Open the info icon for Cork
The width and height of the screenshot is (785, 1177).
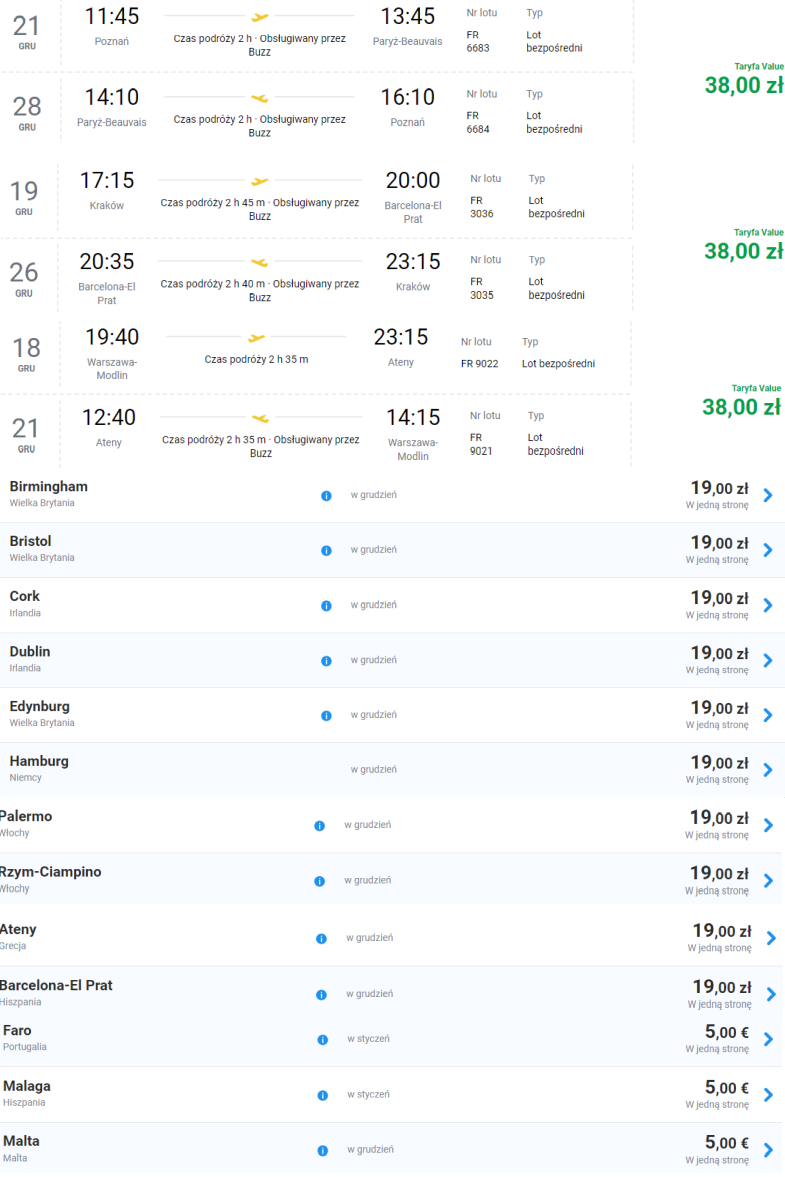pos(326,606)
